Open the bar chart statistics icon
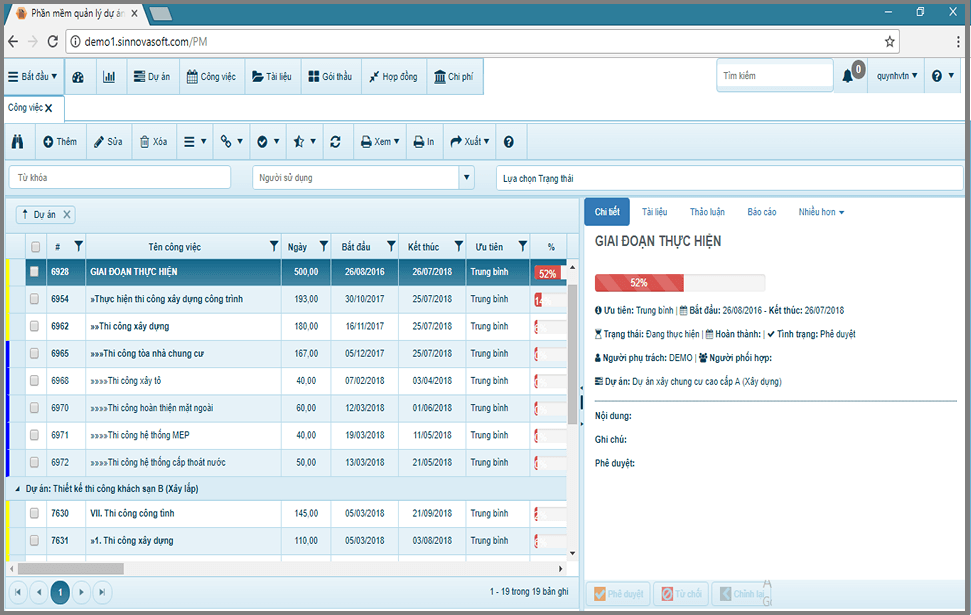The width and height of the screenshot is (971, 615). click(x=109, y=77)
